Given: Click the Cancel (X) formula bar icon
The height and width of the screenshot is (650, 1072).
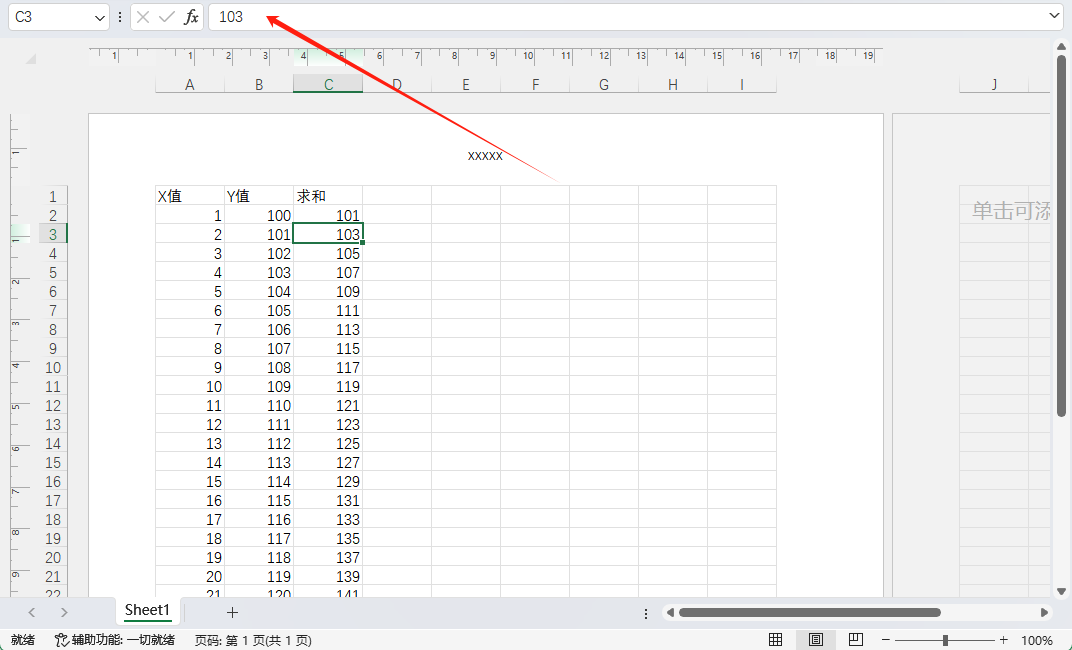Looking at the screenshot, I should pos(143,17).
